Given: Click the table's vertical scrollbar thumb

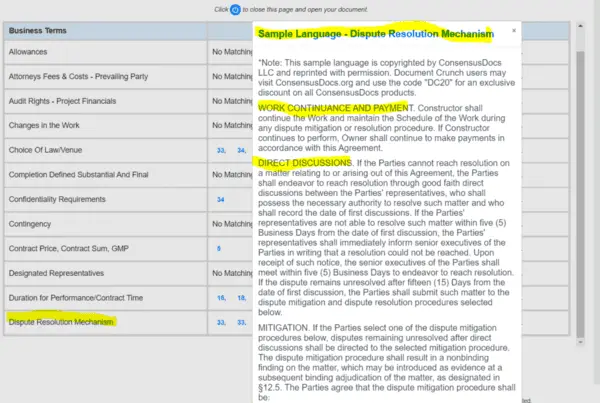Looking at the screenshot, I should (x=580, y=194).
